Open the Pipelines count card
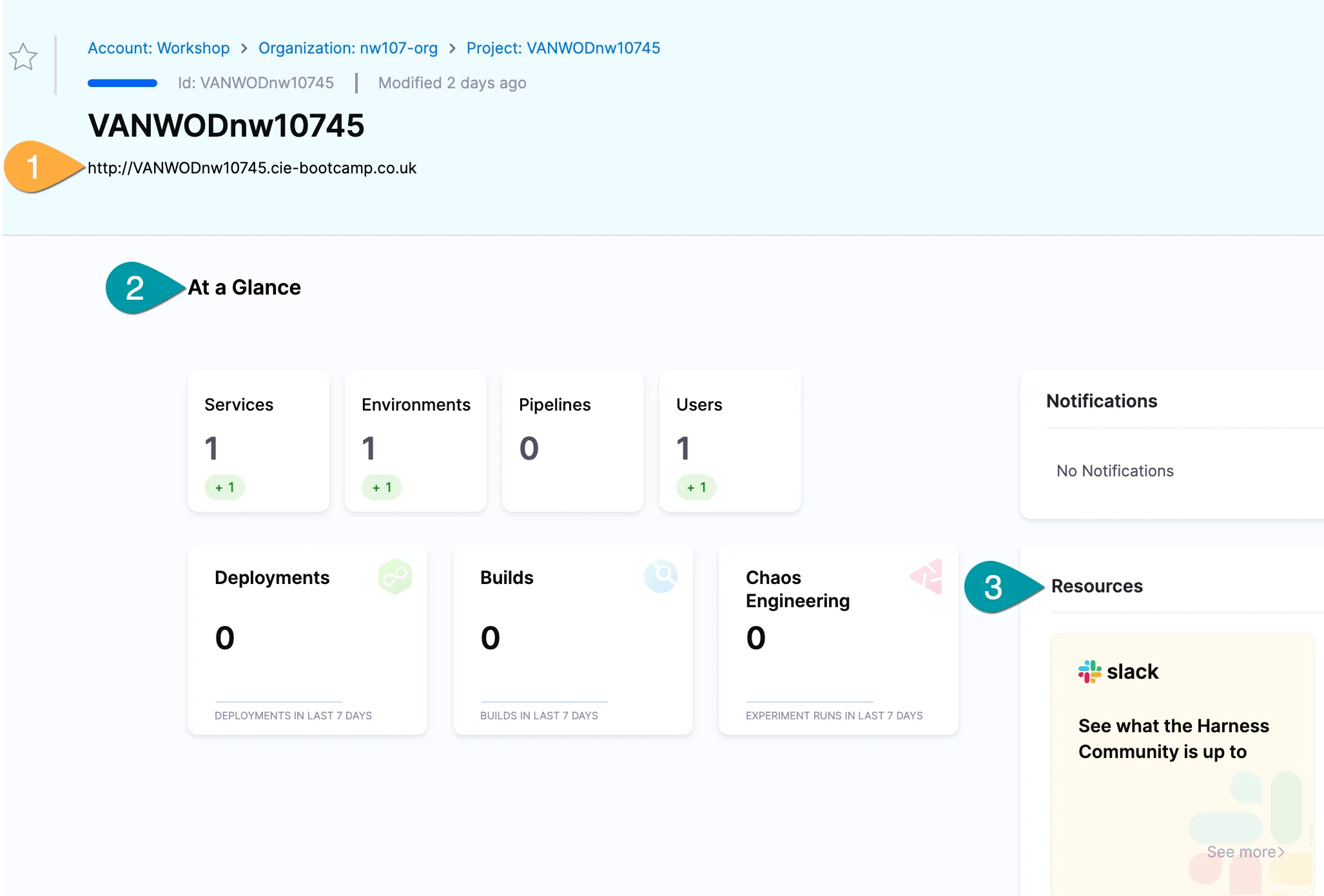 point(572,441)
